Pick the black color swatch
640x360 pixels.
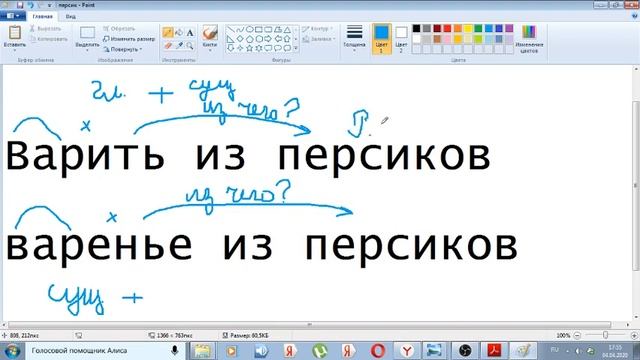[x=416, y=28]
